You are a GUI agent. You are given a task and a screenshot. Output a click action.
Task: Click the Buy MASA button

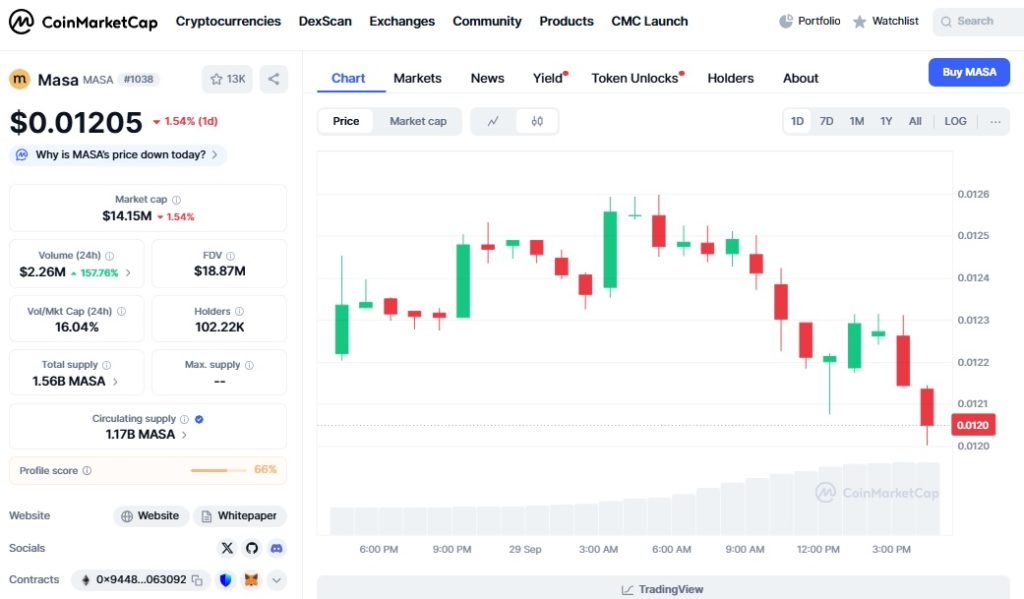(x=968, y=72)
